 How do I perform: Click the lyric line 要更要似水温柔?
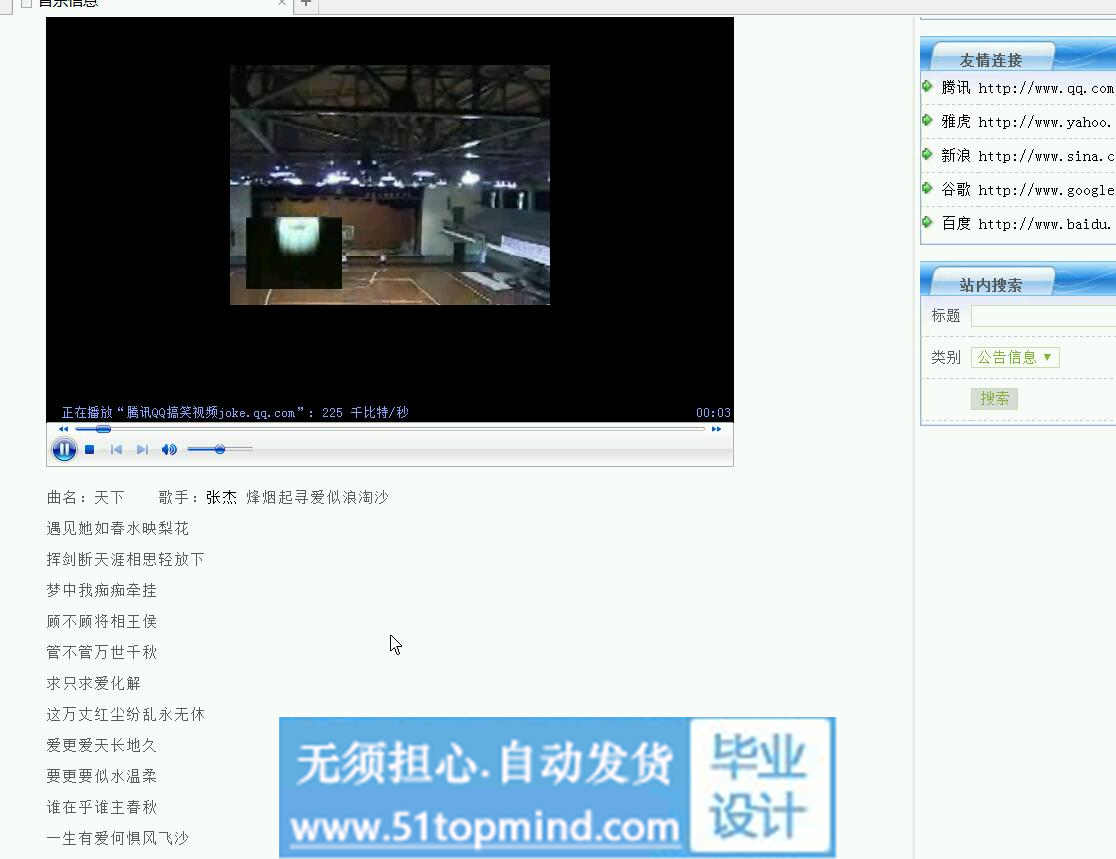pyautogui.click(x=102, y=776)
